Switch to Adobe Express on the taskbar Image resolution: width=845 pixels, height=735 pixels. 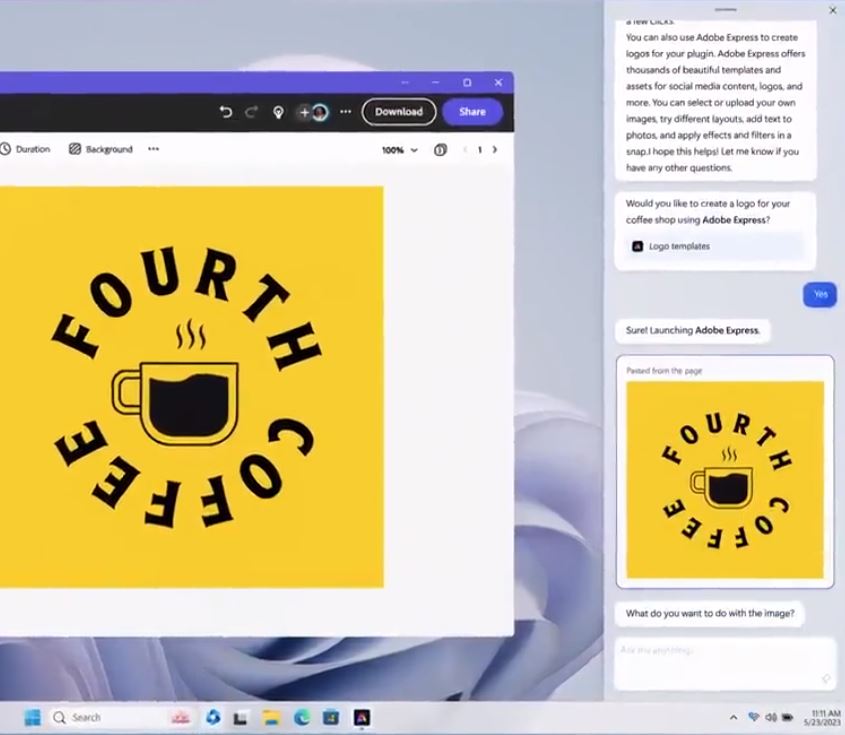point(362,717)
